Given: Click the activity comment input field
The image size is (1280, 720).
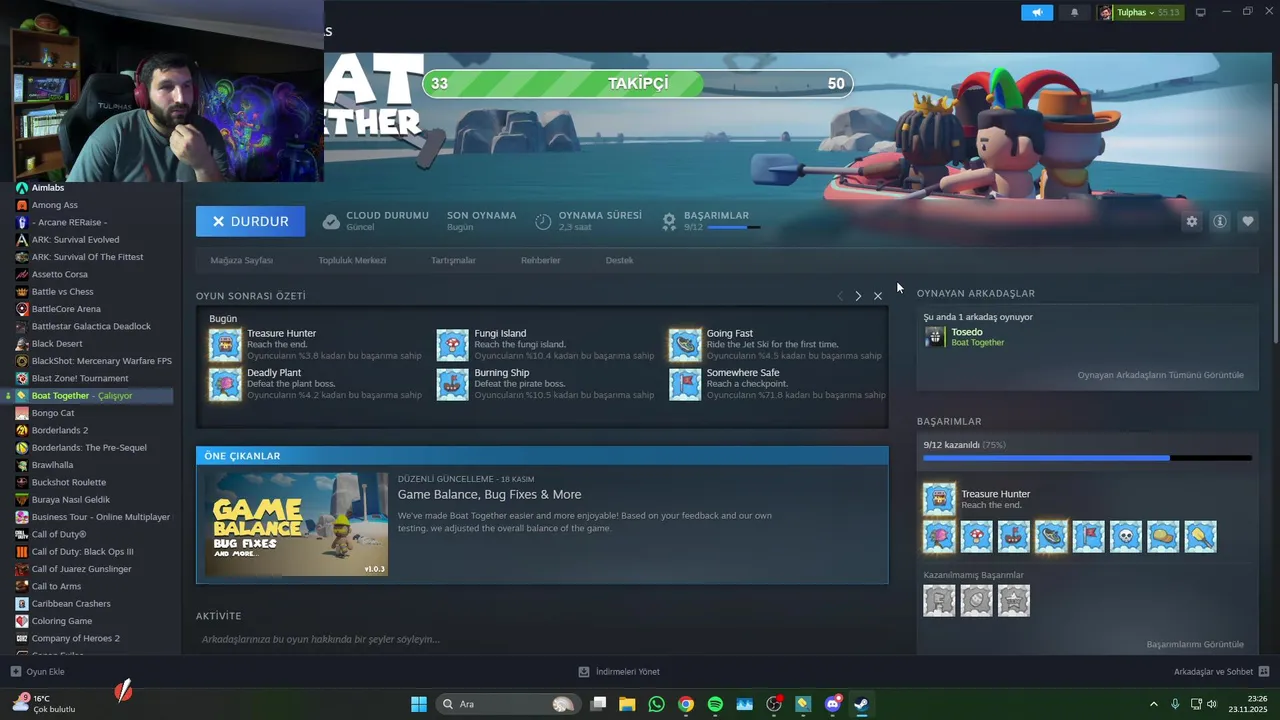Looking at the screenshot, I should (x=541, y=639).
